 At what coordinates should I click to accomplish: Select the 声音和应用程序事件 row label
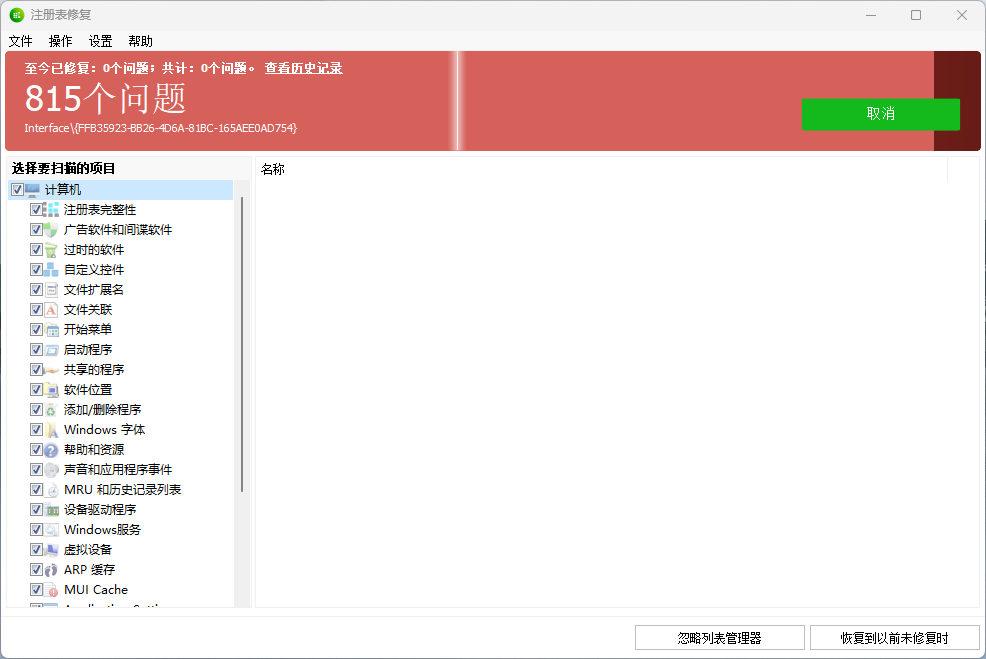tap(118, 470)
